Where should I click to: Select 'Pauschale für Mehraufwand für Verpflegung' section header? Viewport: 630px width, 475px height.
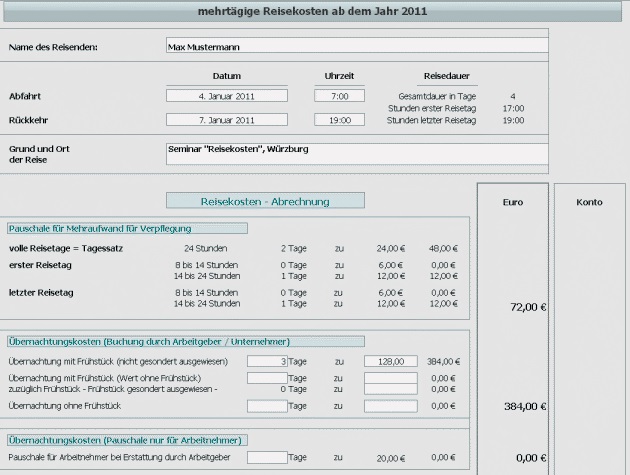[x=128, y=228]
